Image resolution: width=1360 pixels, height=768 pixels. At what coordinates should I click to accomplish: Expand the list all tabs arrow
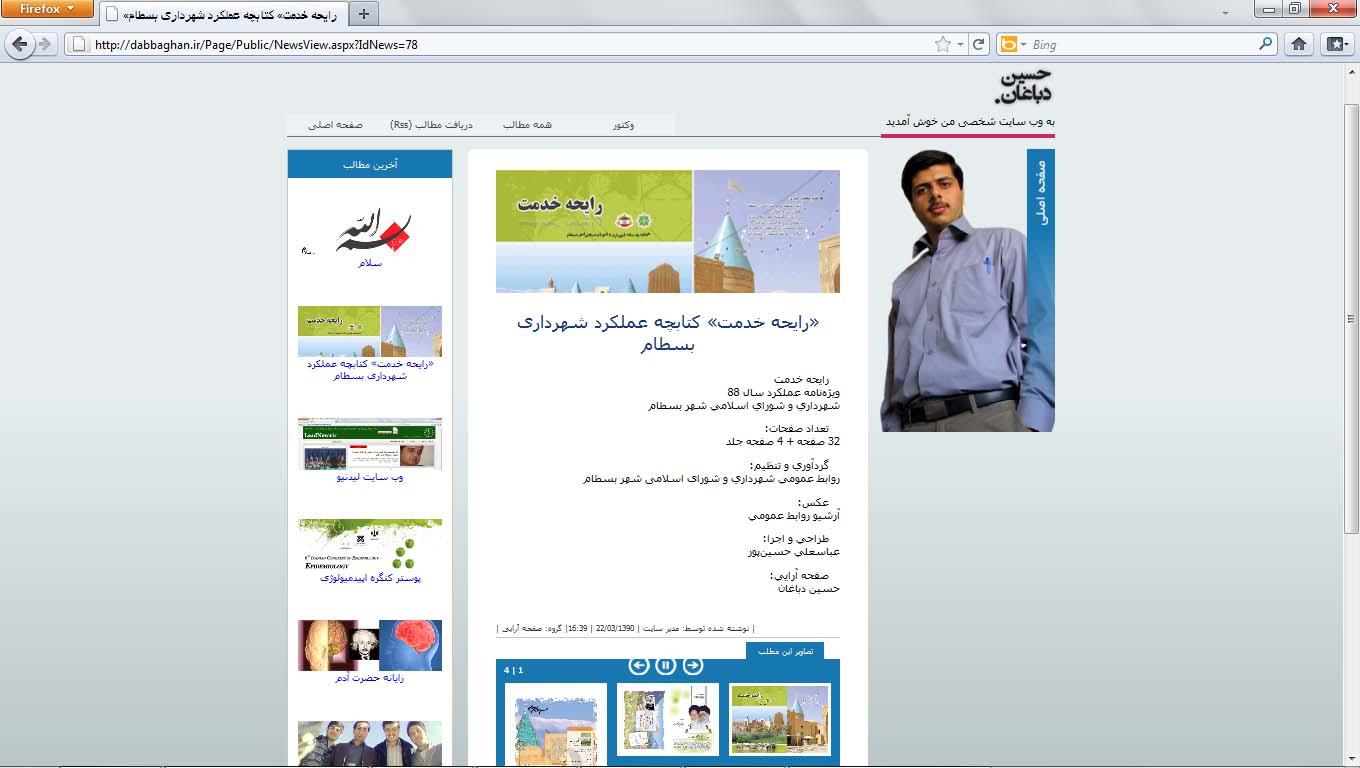(1225, 13)
